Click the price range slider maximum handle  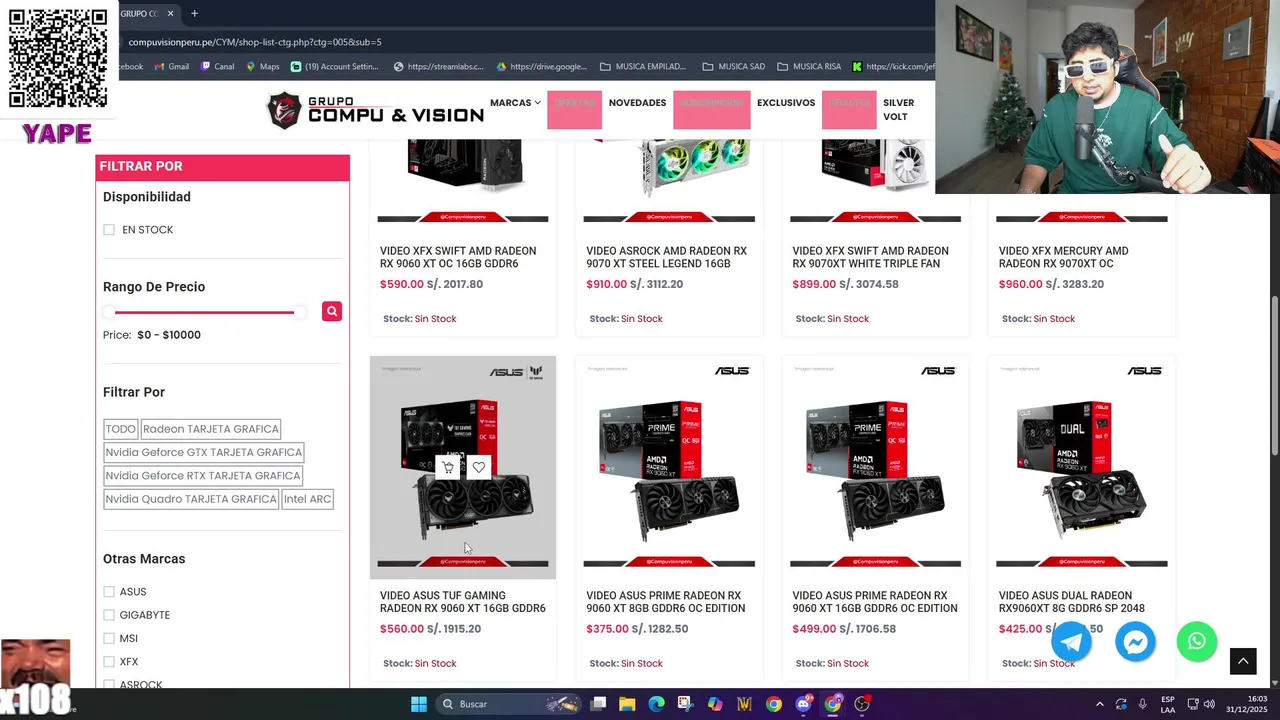tap(300, 312)
